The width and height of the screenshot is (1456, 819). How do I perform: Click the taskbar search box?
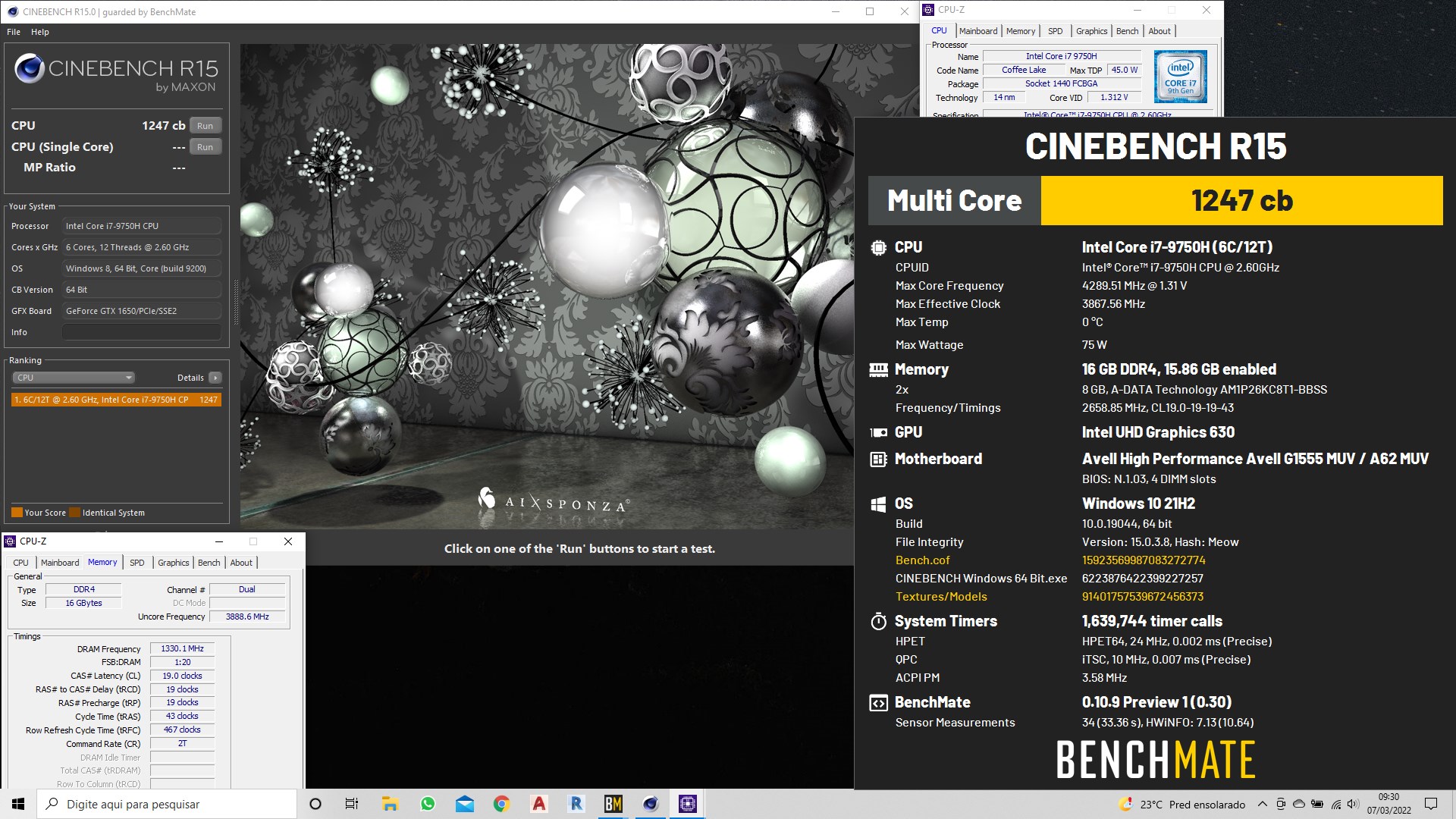point(167,804)
